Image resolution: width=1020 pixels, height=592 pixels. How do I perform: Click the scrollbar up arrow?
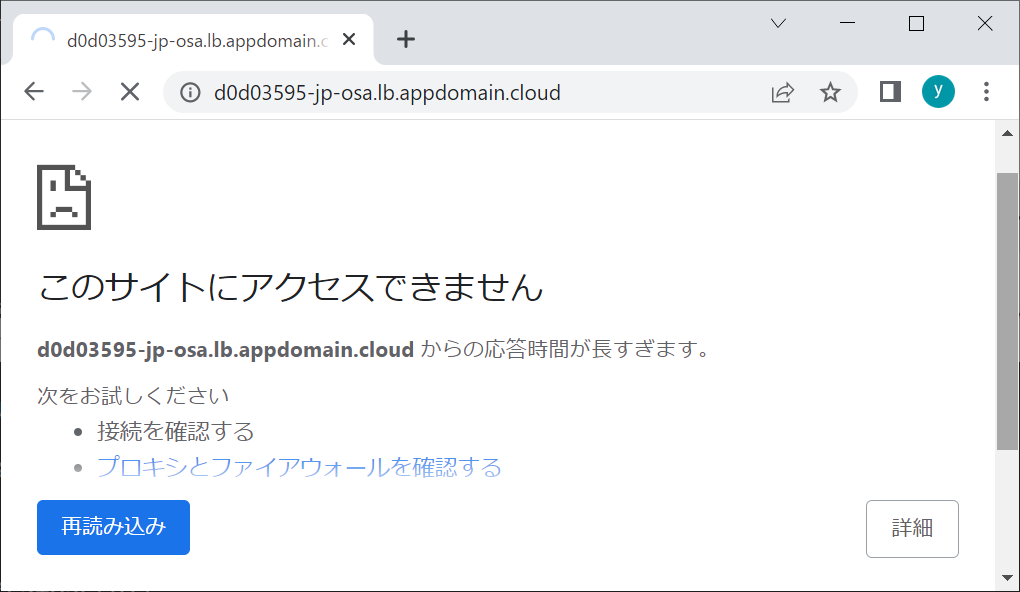1007,133
